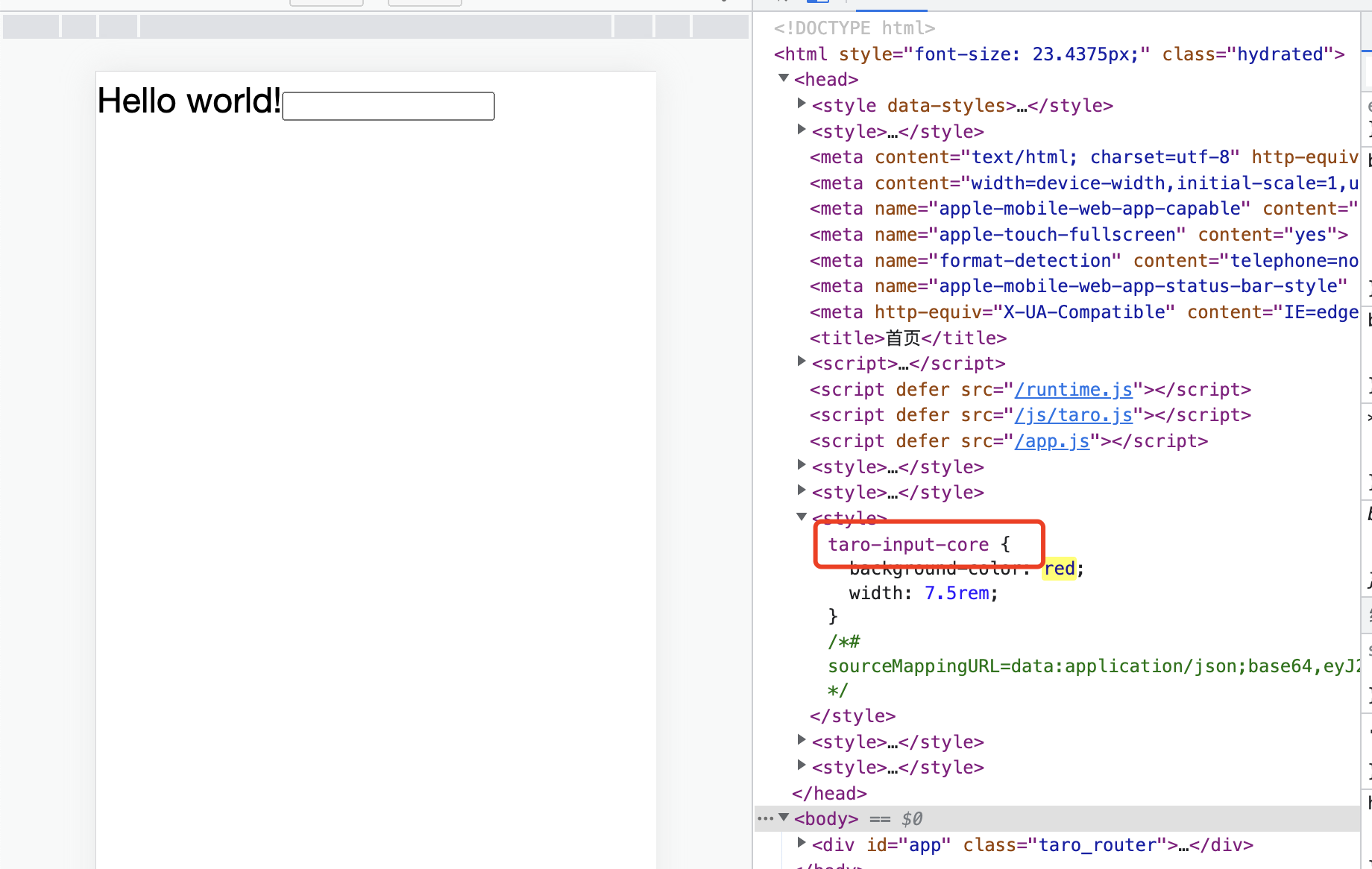The width and height of the screenshot is (1372, 869).
Task: Open the /js/taro.js script link
Action: (1074, 415)
